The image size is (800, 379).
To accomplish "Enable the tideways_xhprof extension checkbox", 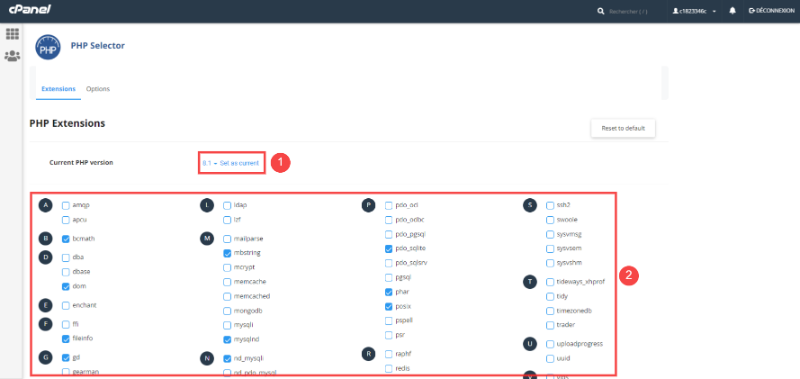I will click(550, 282).
